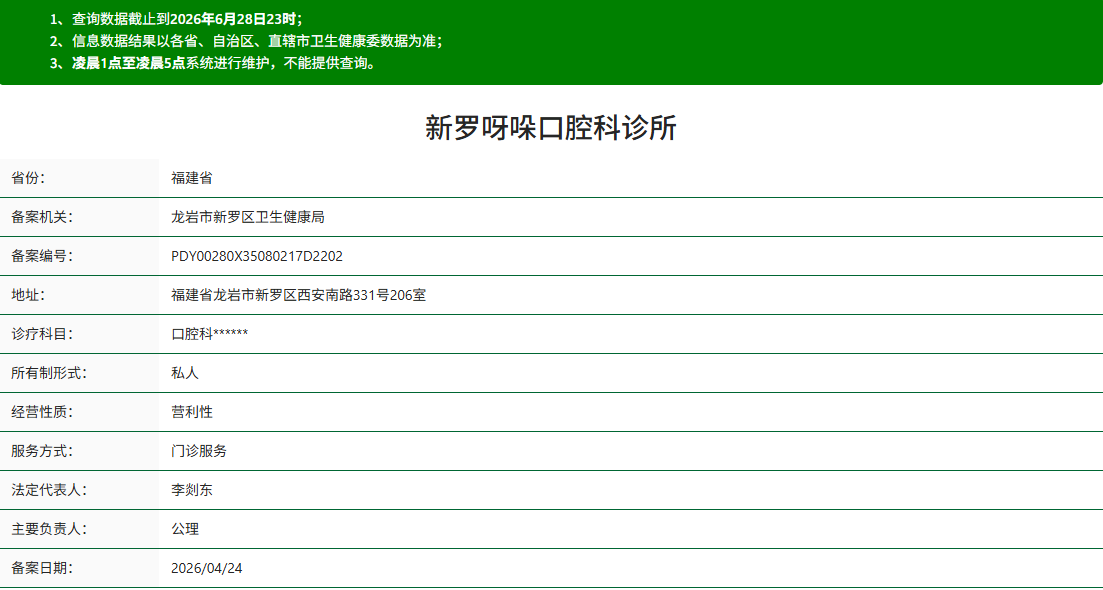
Task: Click the clinic title 新罗呀哚口腔科诊所
Action: (x=551, y=129)
